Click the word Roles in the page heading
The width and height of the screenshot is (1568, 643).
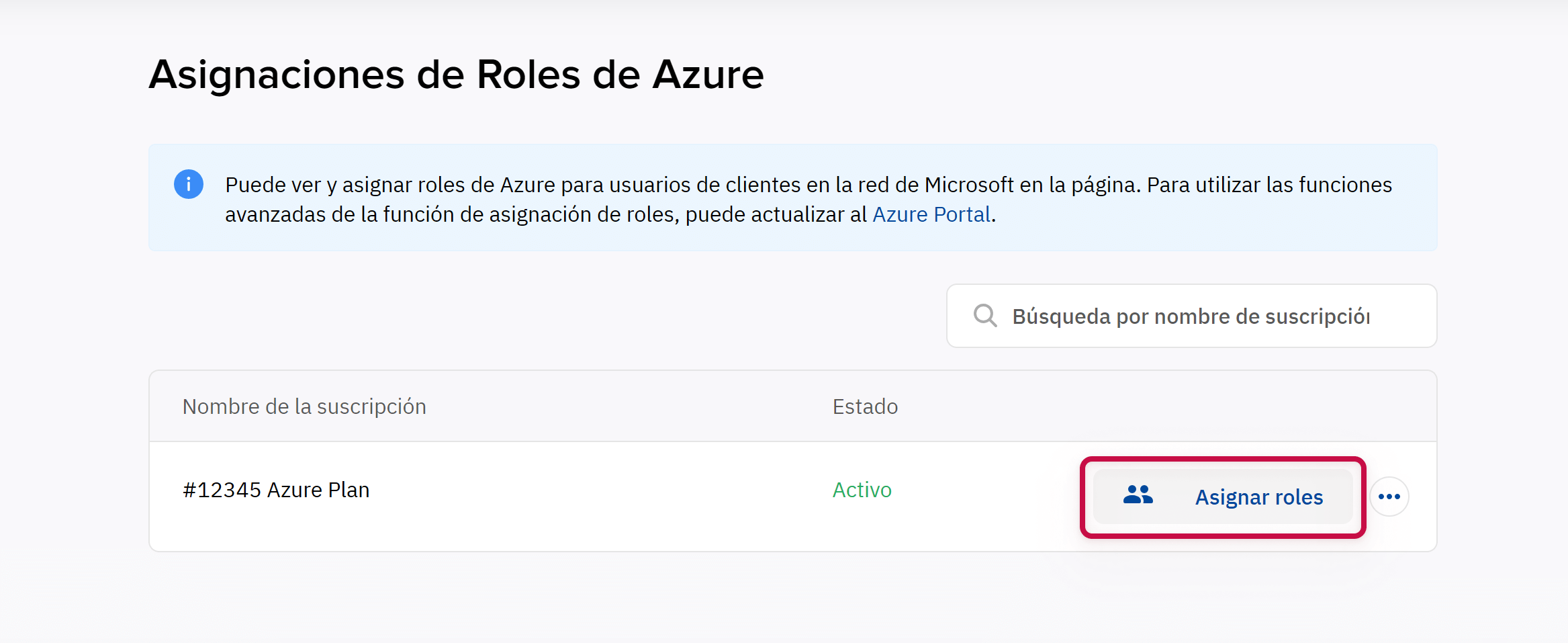pos(528,74)
